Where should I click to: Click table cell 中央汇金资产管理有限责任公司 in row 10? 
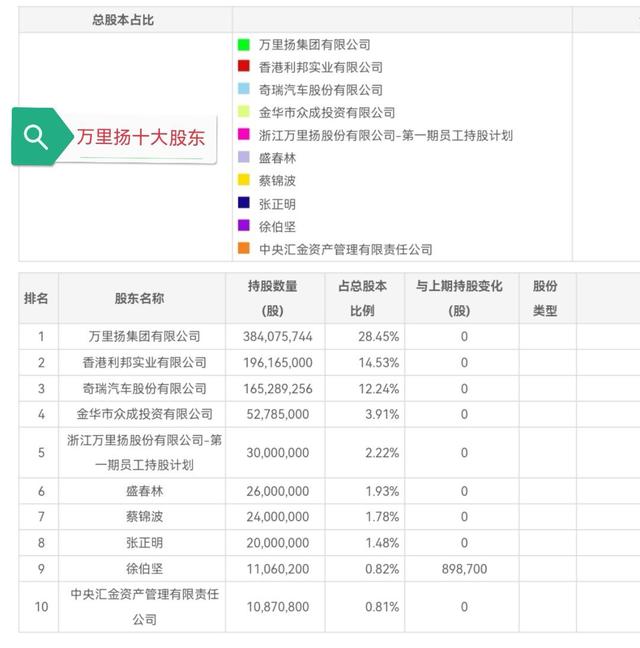point(144,607)
